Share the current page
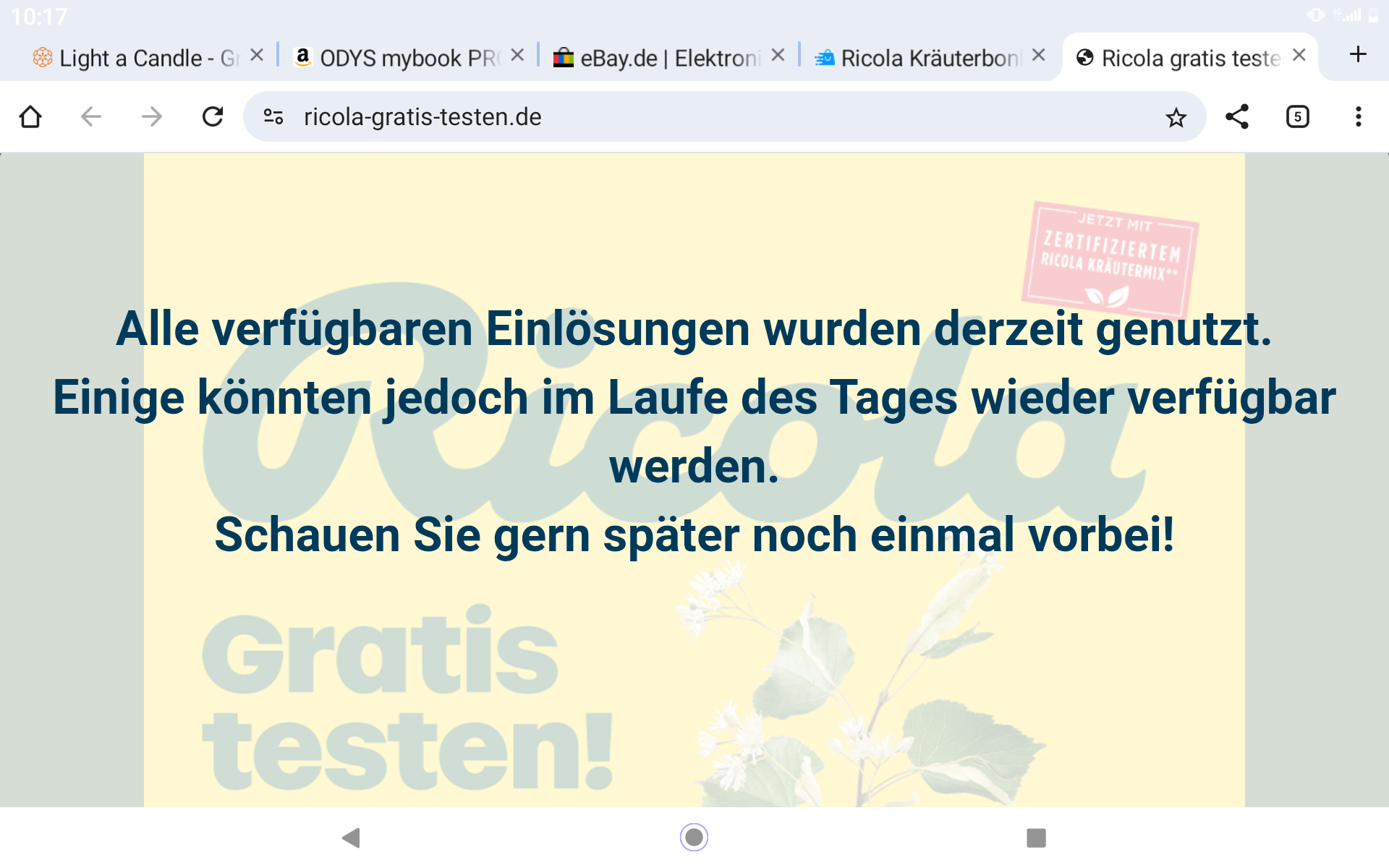 click(1237, 116)
